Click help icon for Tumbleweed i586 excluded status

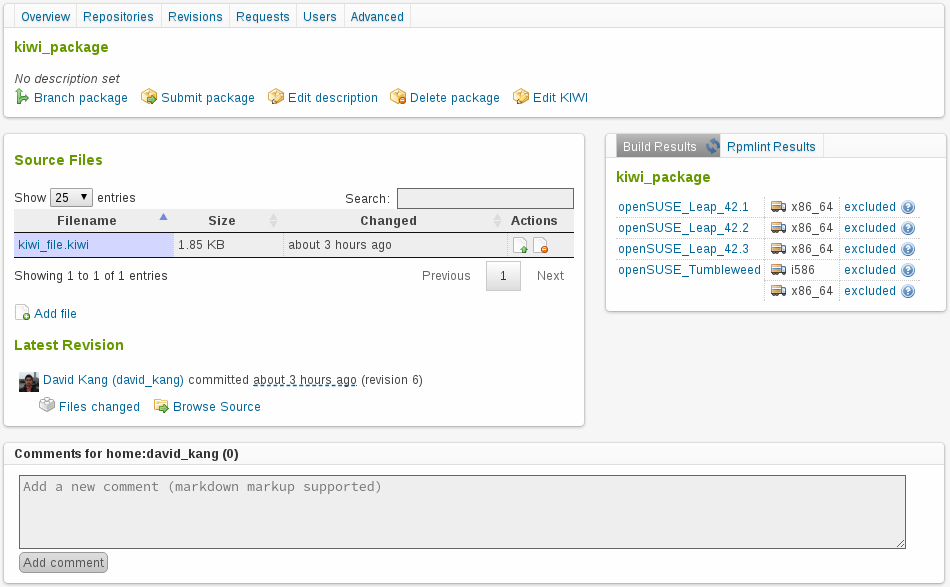pyautogui.click(x=908, y=270)
